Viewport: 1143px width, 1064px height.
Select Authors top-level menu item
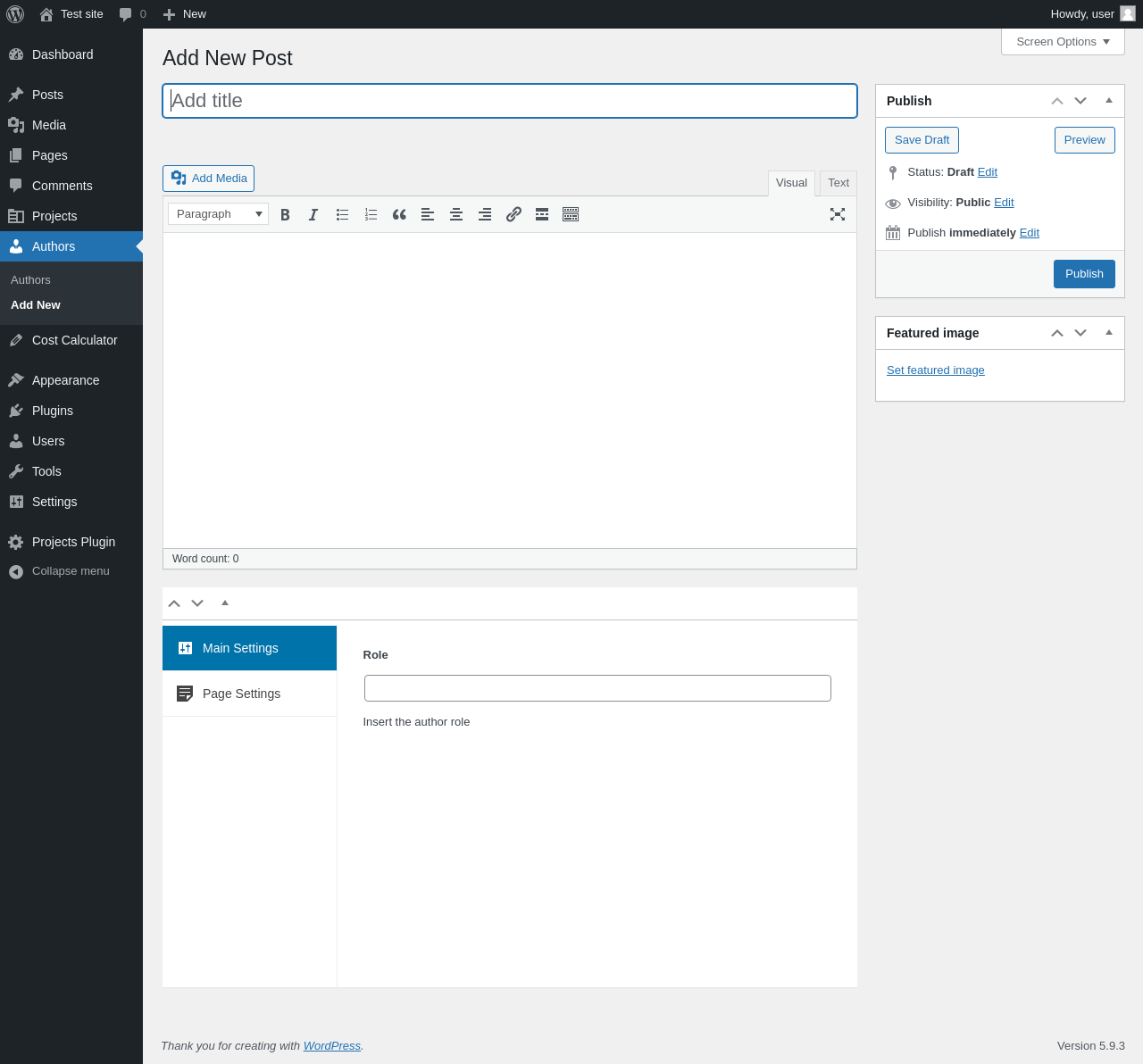pyautogui.click(x=71, y=246)
